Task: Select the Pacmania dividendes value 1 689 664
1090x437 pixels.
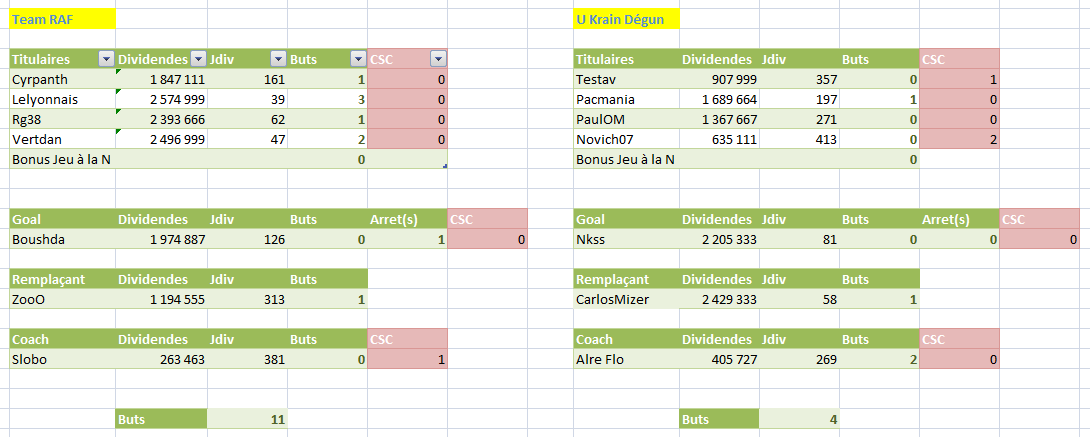Action: 720,99
